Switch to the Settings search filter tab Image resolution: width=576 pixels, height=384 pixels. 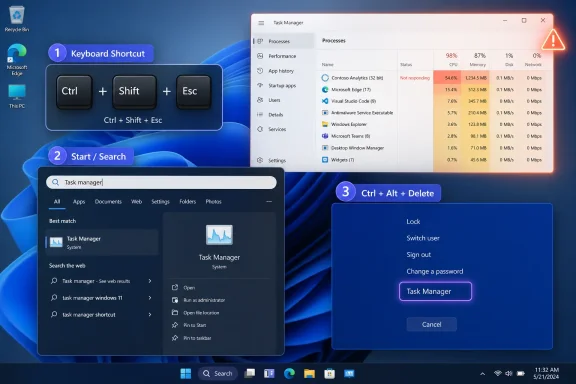click(x=161, y=202)
